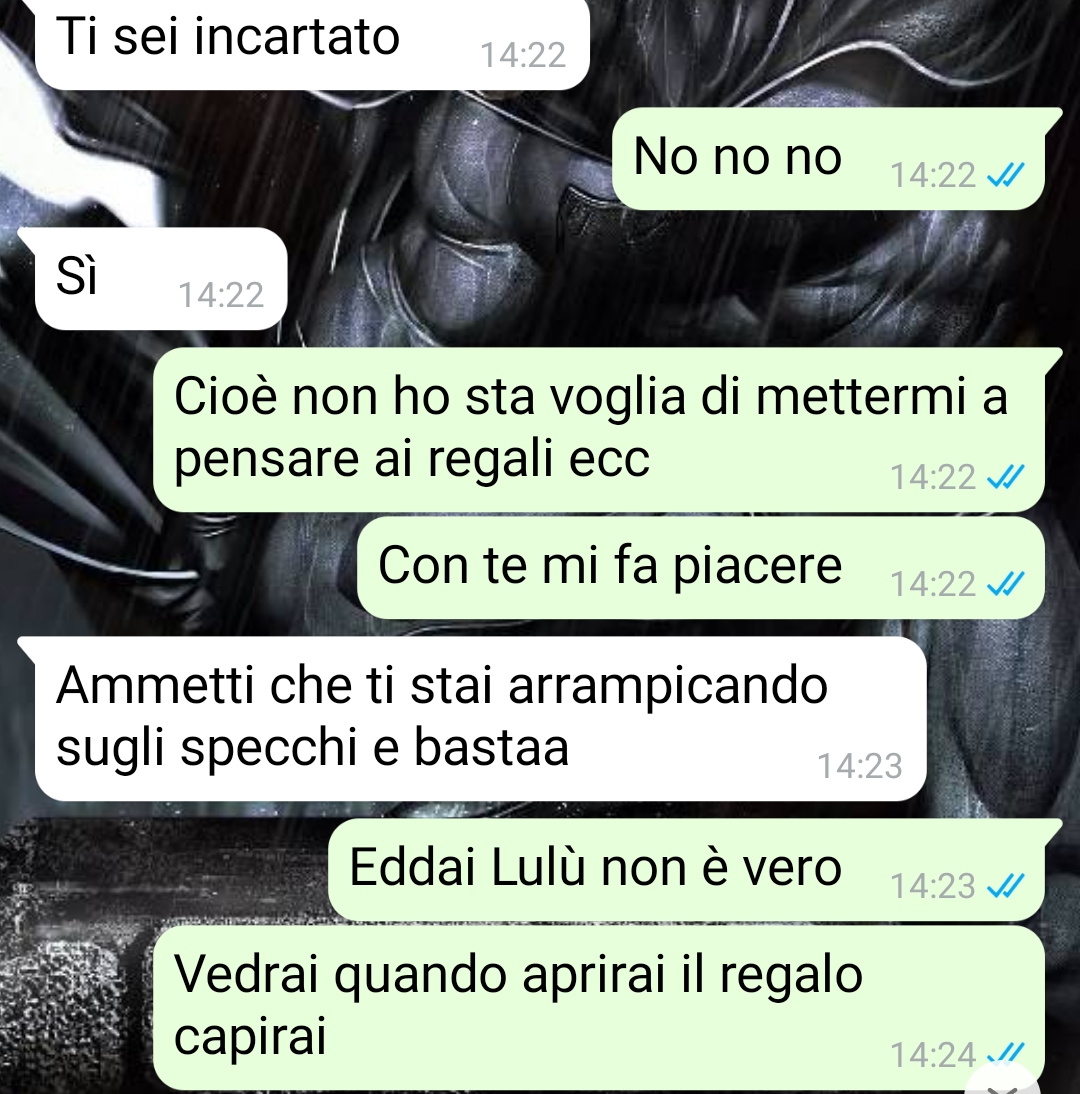Select the 'Con te mi fa piacere' message
This screenshot has height=1094, width=1080.
(701, 567)
